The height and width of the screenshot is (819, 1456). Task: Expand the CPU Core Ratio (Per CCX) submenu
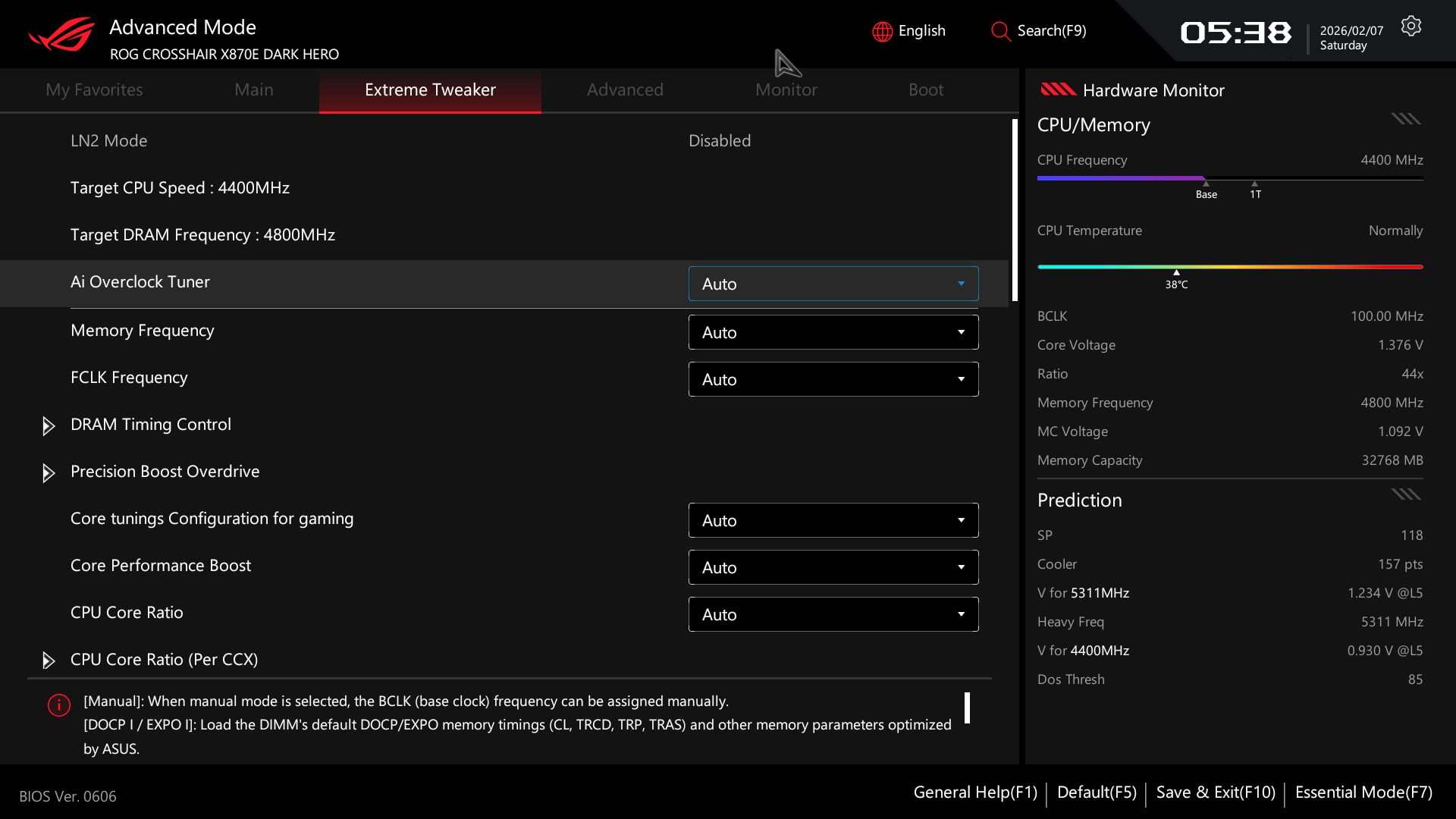click(x=164, y=660)
